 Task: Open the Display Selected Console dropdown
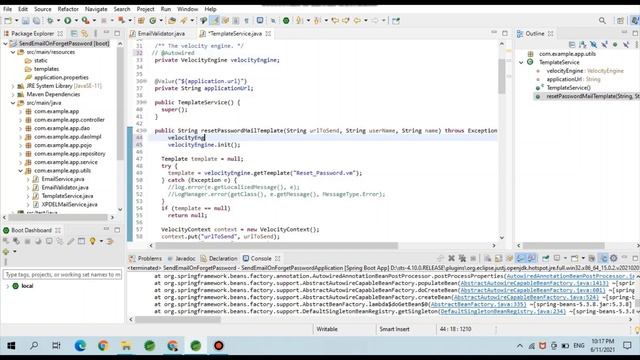point(565,258)
